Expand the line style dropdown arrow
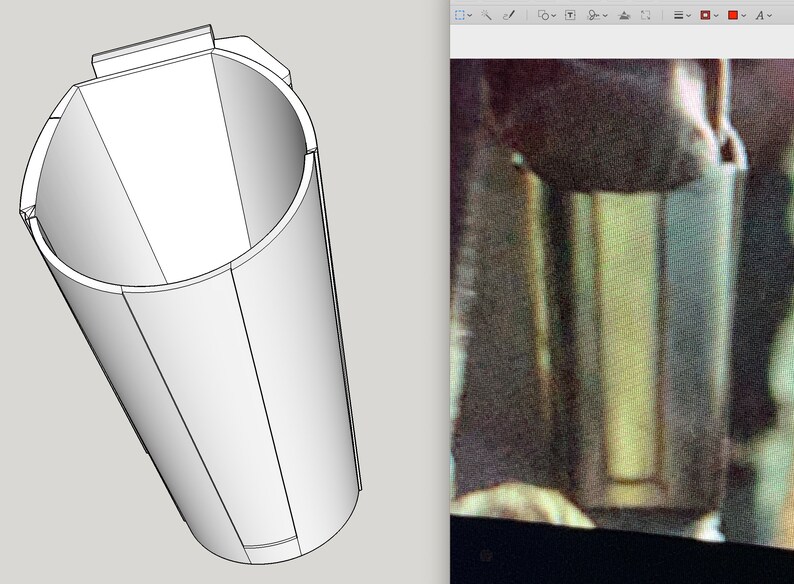The height and width of the screenshot is (584, 794). [x=688, y=16]
